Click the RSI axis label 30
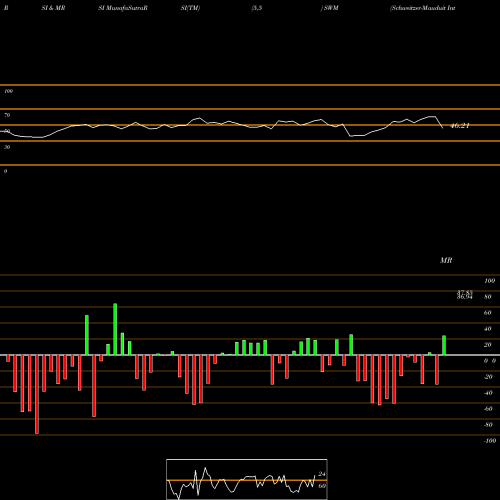The width and height of the screenshot is (500, 500). point(7,147)
